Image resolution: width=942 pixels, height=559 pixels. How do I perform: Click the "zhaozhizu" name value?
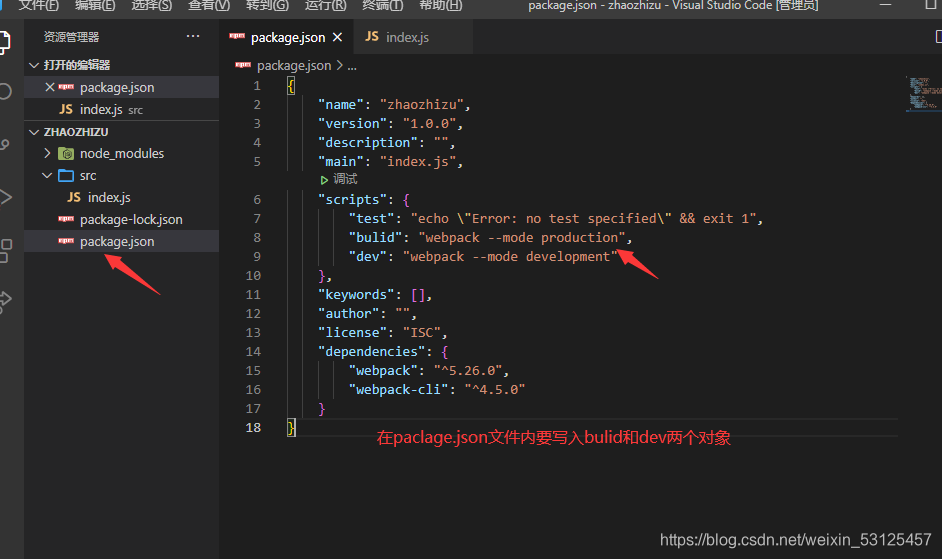pos(422,105)
